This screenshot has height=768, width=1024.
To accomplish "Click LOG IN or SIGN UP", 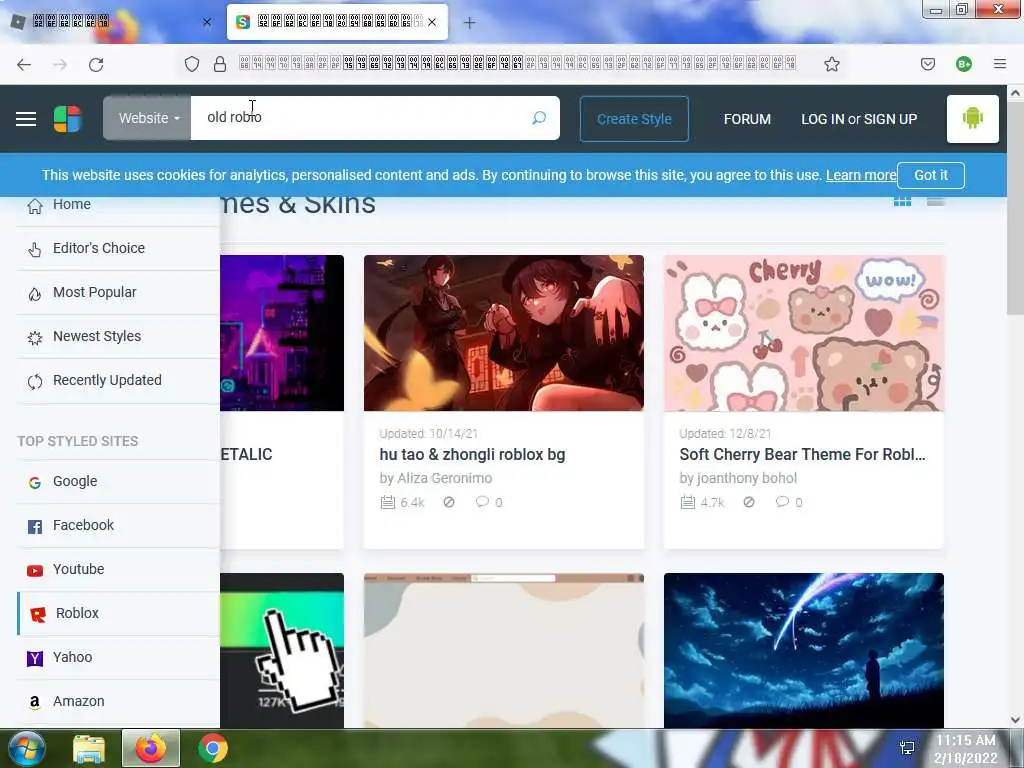I will pyautogui.click(x=859, y=119).
